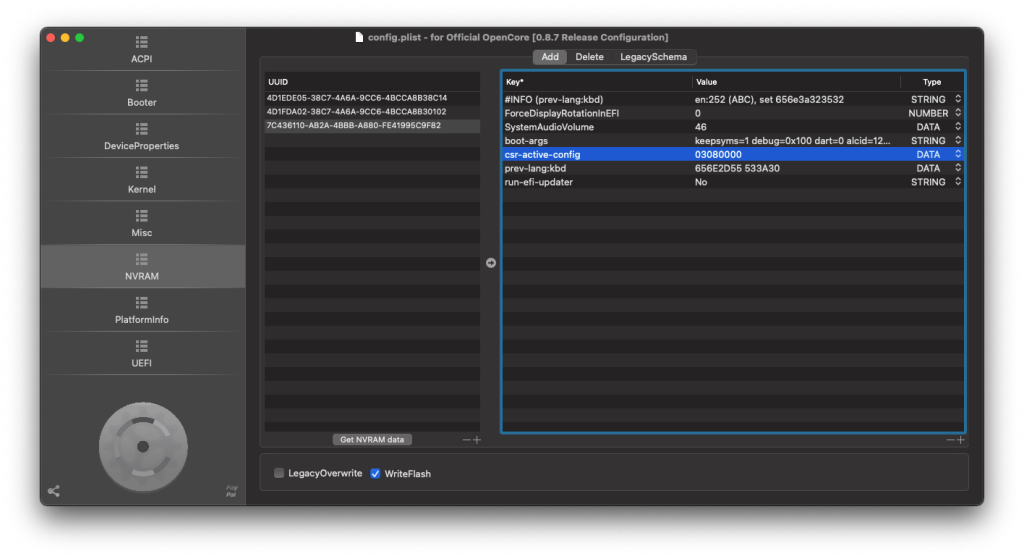Viewport: 1024px width, 559px height.
Task: Disable the WriteFlash checkbox
Action: click(376, 473)
